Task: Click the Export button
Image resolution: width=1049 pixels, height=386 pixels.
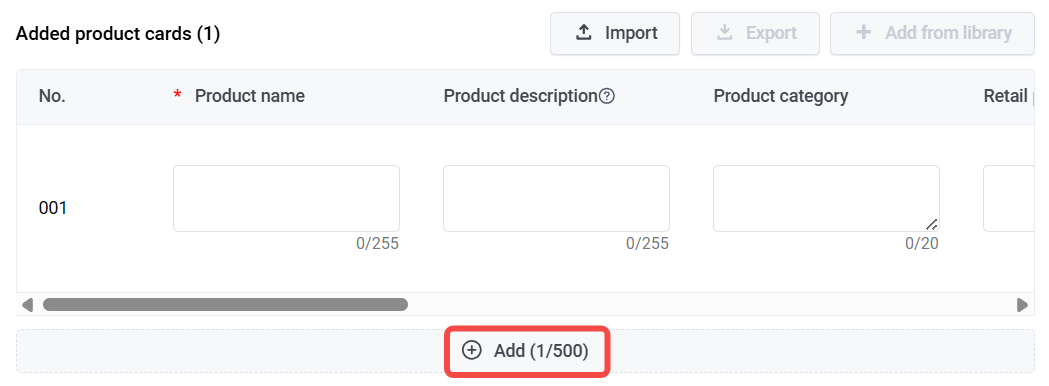Action: (755, 33)
